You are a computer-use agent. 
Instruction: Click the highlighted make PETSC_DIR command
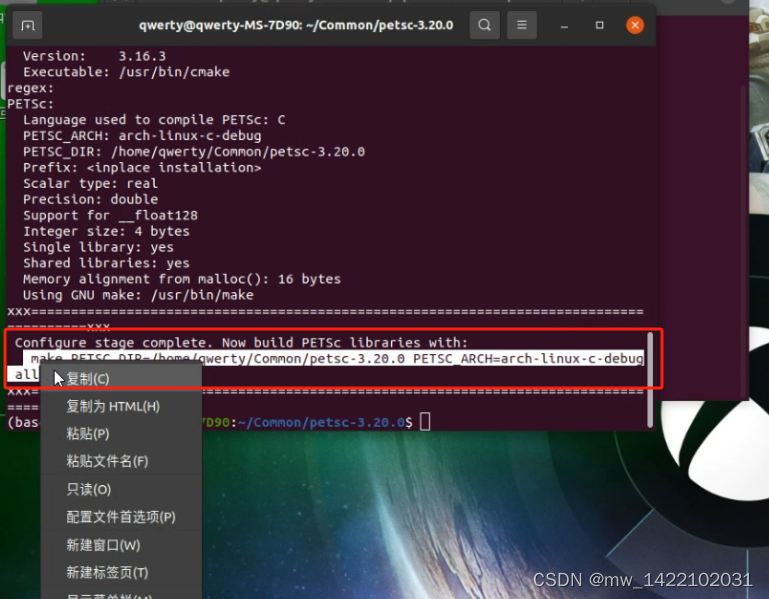(333, 359)
